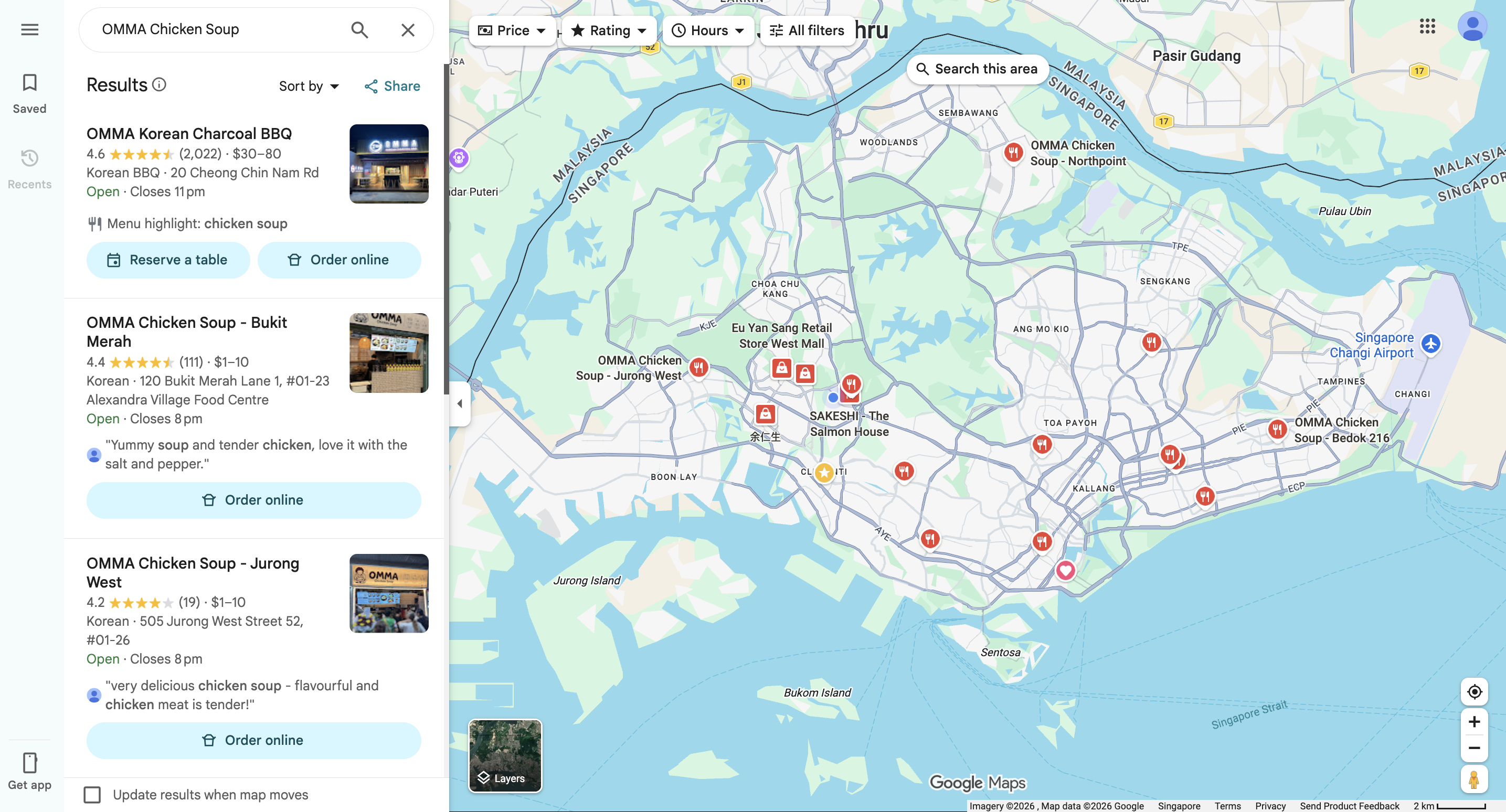1506x812 pixels.
Task: Zoom out on the map
Action: [x=1474, y=749]
